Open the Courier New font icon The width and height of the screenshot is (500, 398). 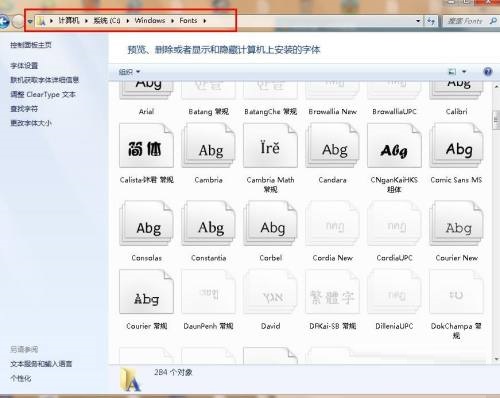[456, 223]
